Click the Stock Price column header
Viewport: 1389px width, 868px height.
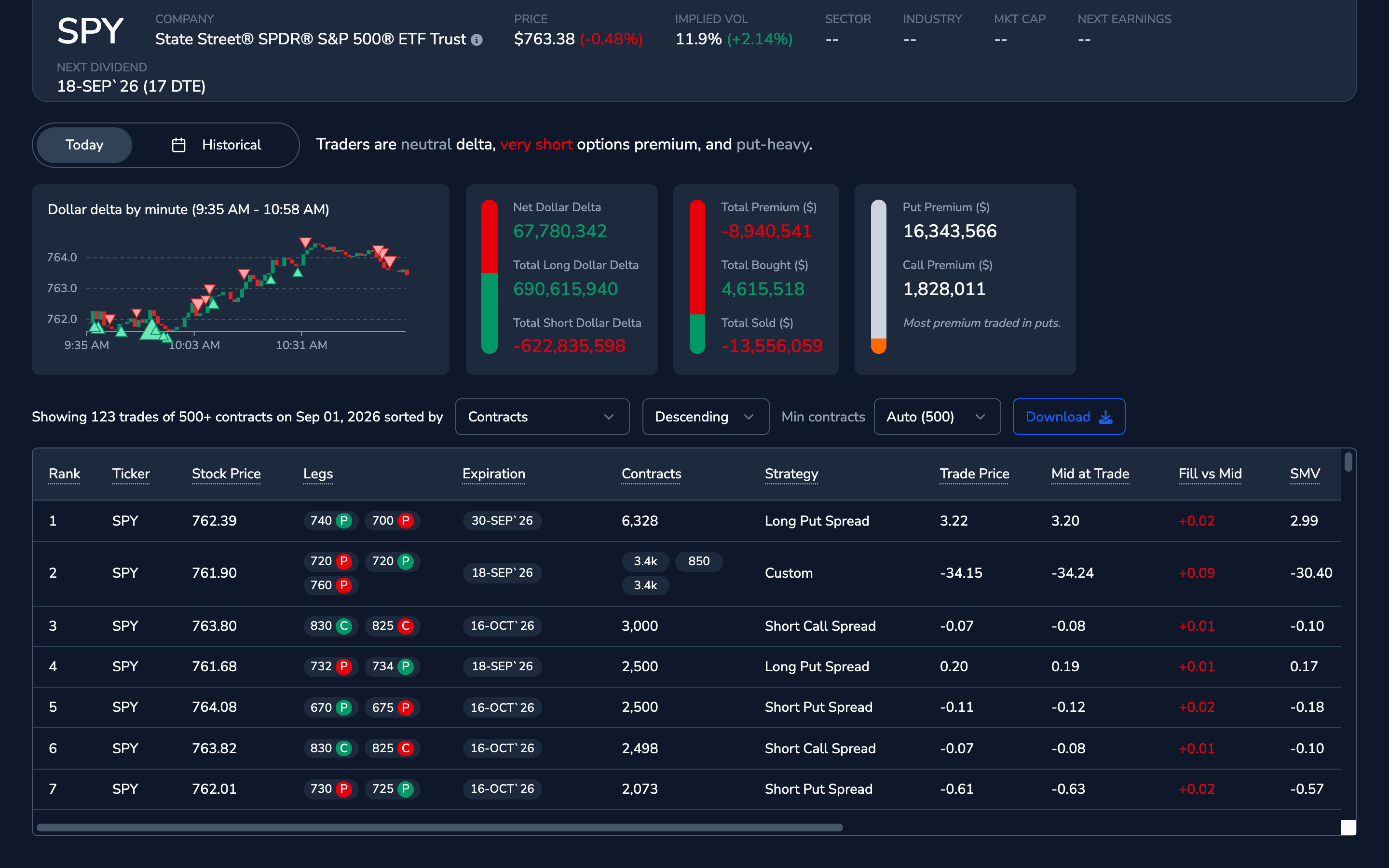(226, 474)
